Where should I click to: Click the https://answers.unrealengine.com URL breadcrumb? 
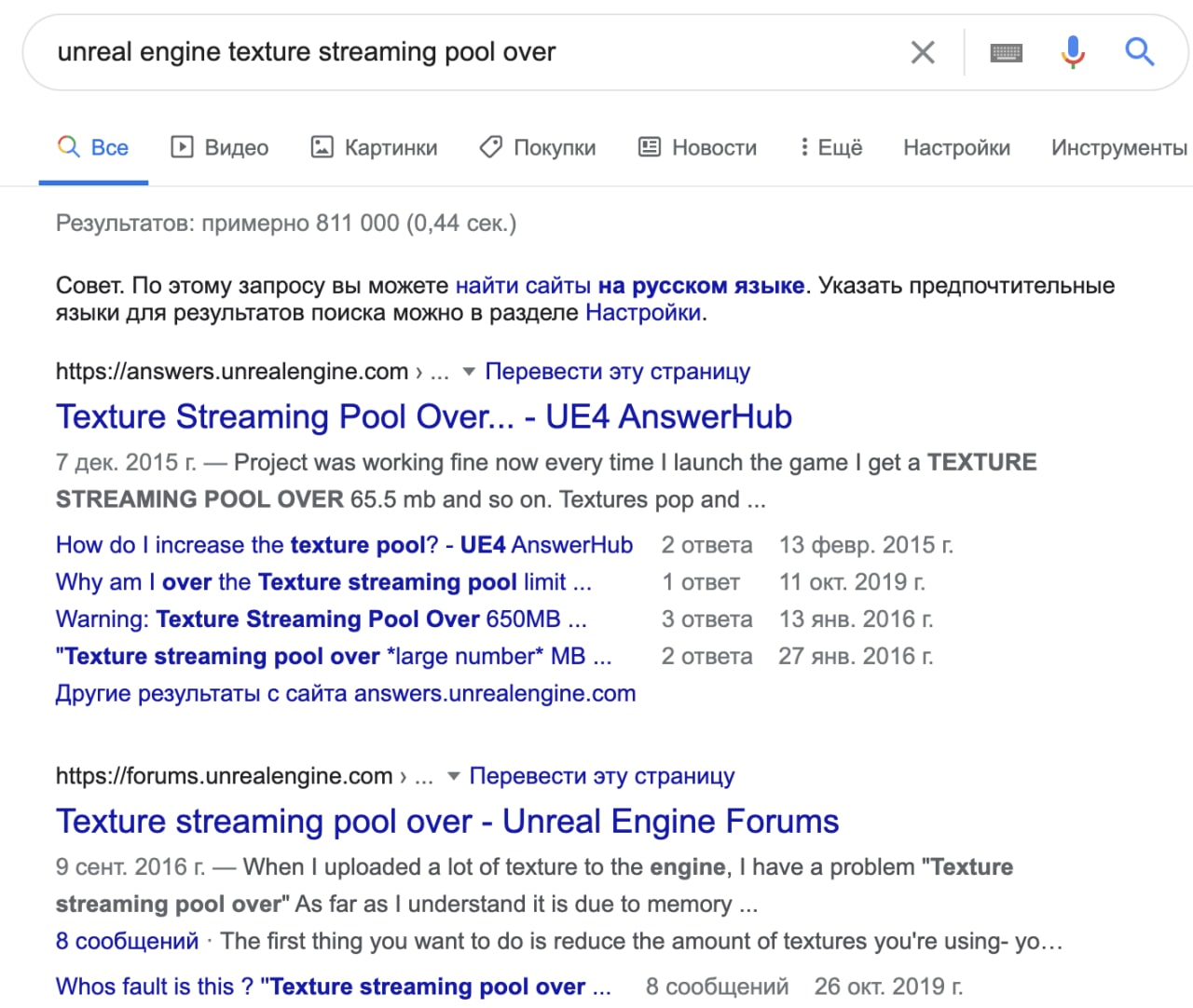pos(232,372)
